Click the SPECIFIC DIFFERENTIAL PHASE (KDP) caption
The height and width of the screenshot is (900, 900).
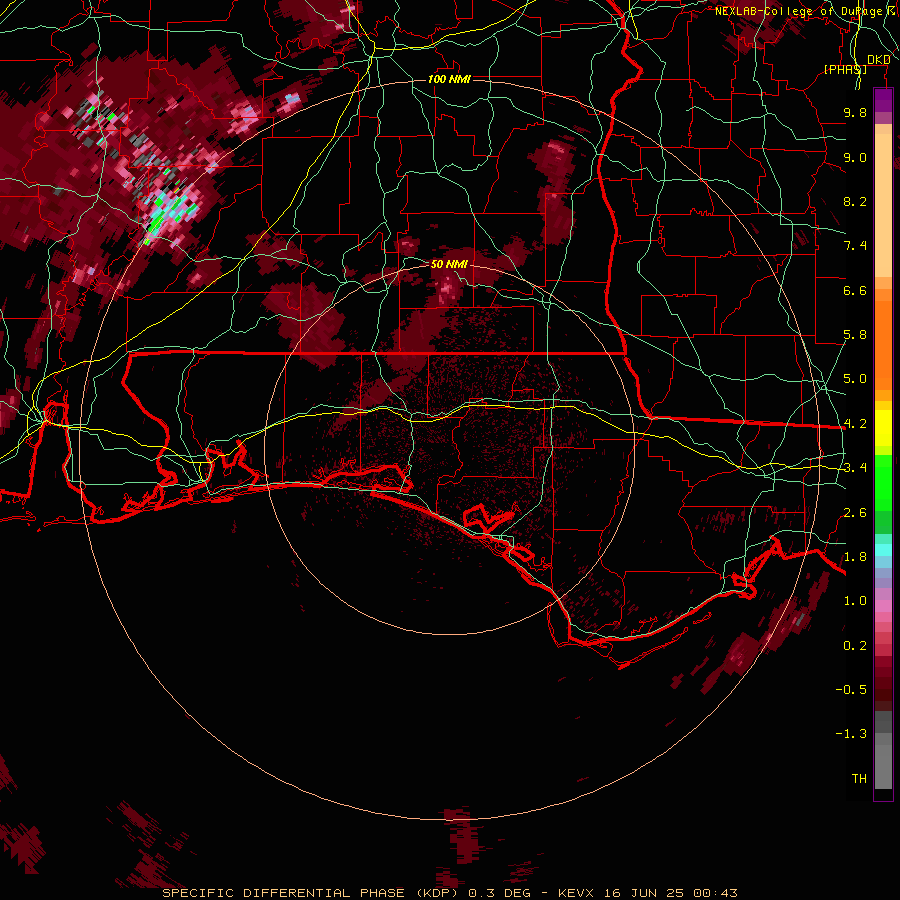pos(310,893)
